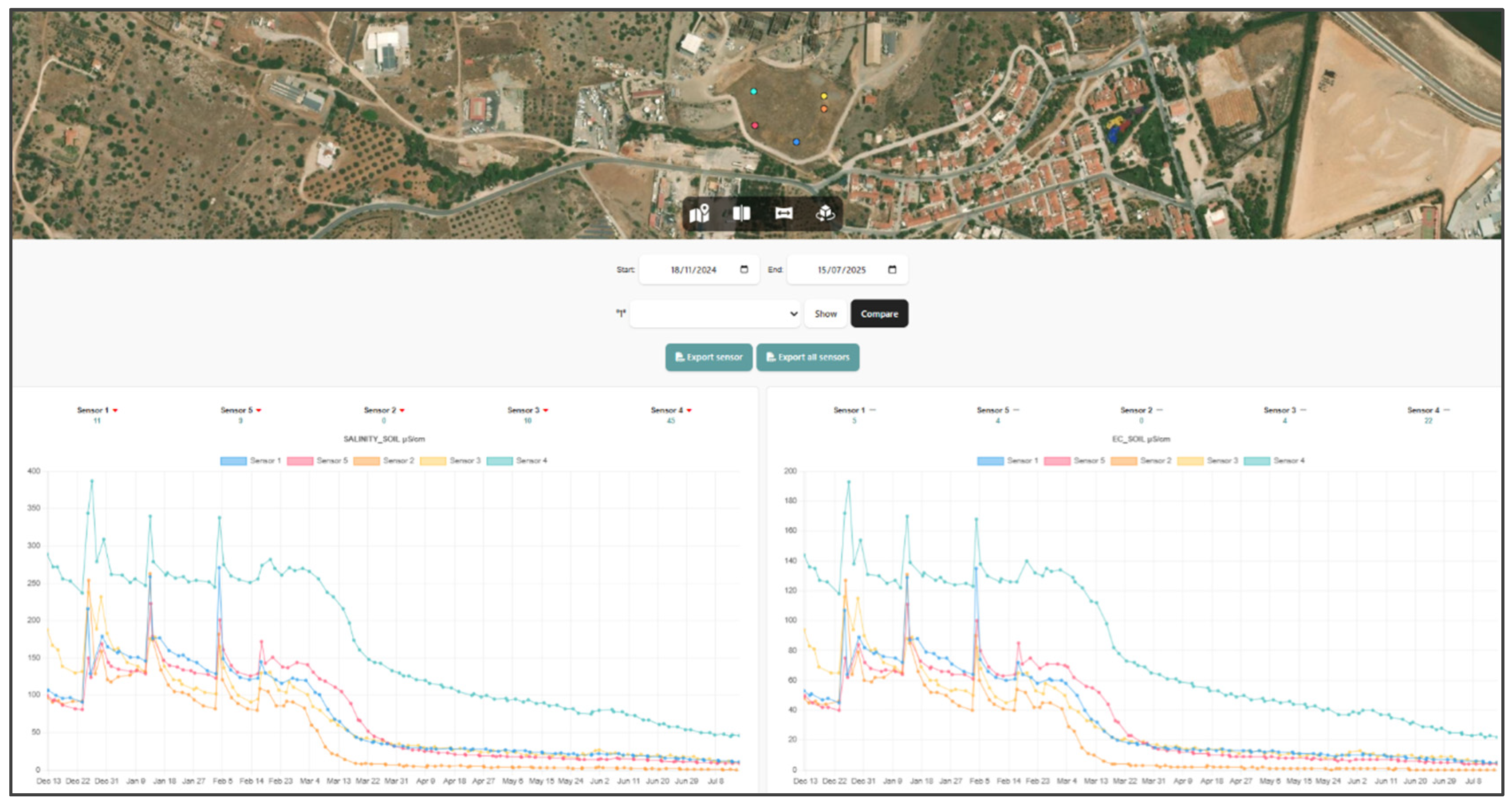Click red down arrow beside salinity Sensor 4
The height and width of the screenshot is (807, 1512).
coord(689,411)
